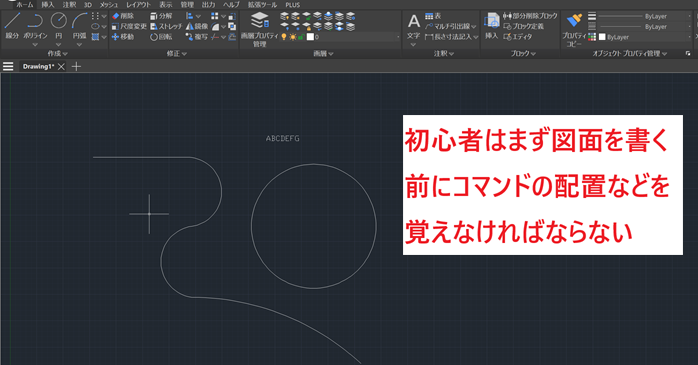Open the レイアウト ribbon tab
The image size is (698, 365).
coord(138,4)
